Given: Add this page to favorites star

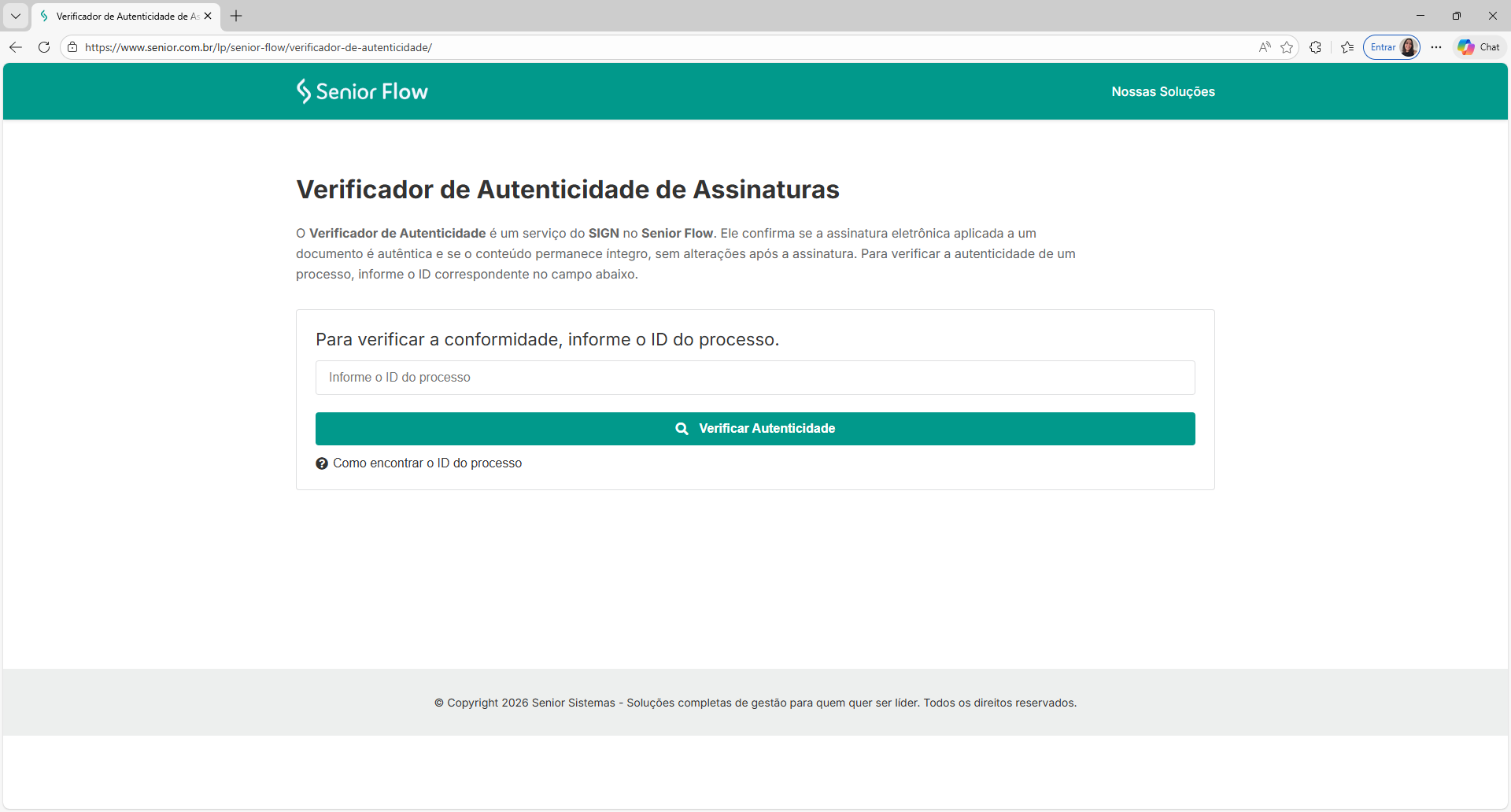Looking at the screenshot, I should pyautogui.click(x=1287, y=47).
